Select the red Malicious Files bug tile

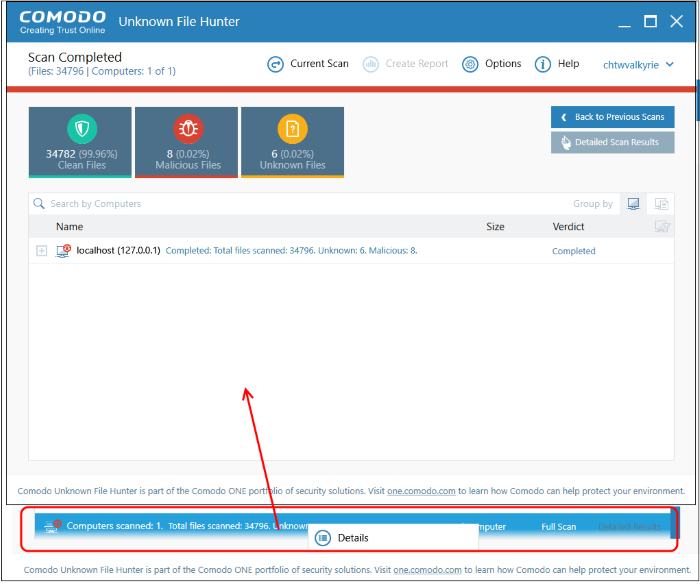(x=187, y=142)
